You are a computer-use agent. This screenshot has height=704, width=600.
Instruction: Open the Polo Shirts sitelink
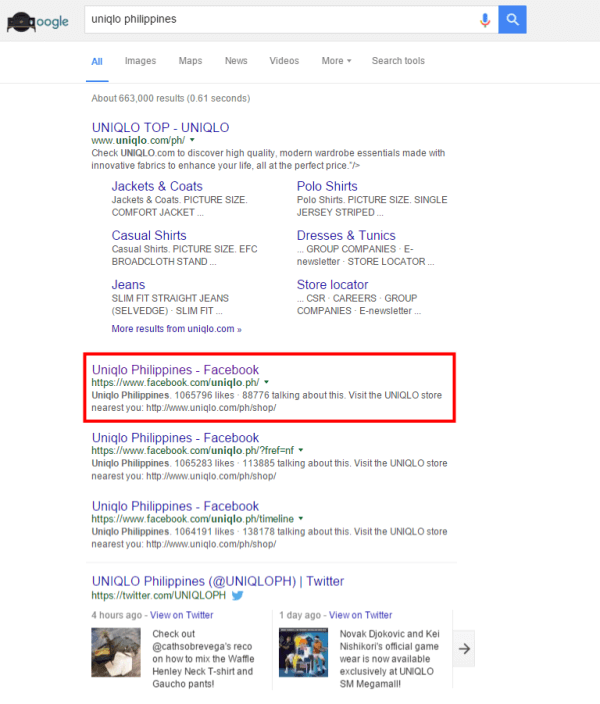tap(327, 186)
